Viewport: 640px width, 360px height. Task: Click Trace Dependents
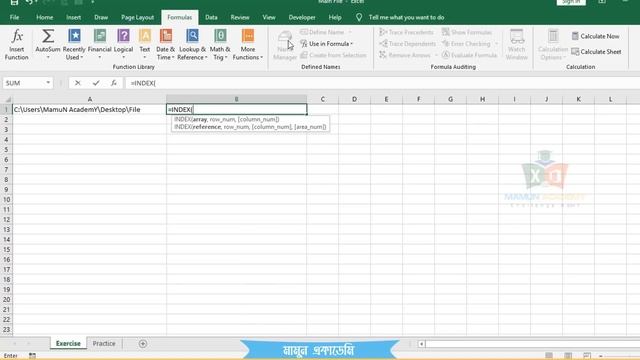[407, 44]
